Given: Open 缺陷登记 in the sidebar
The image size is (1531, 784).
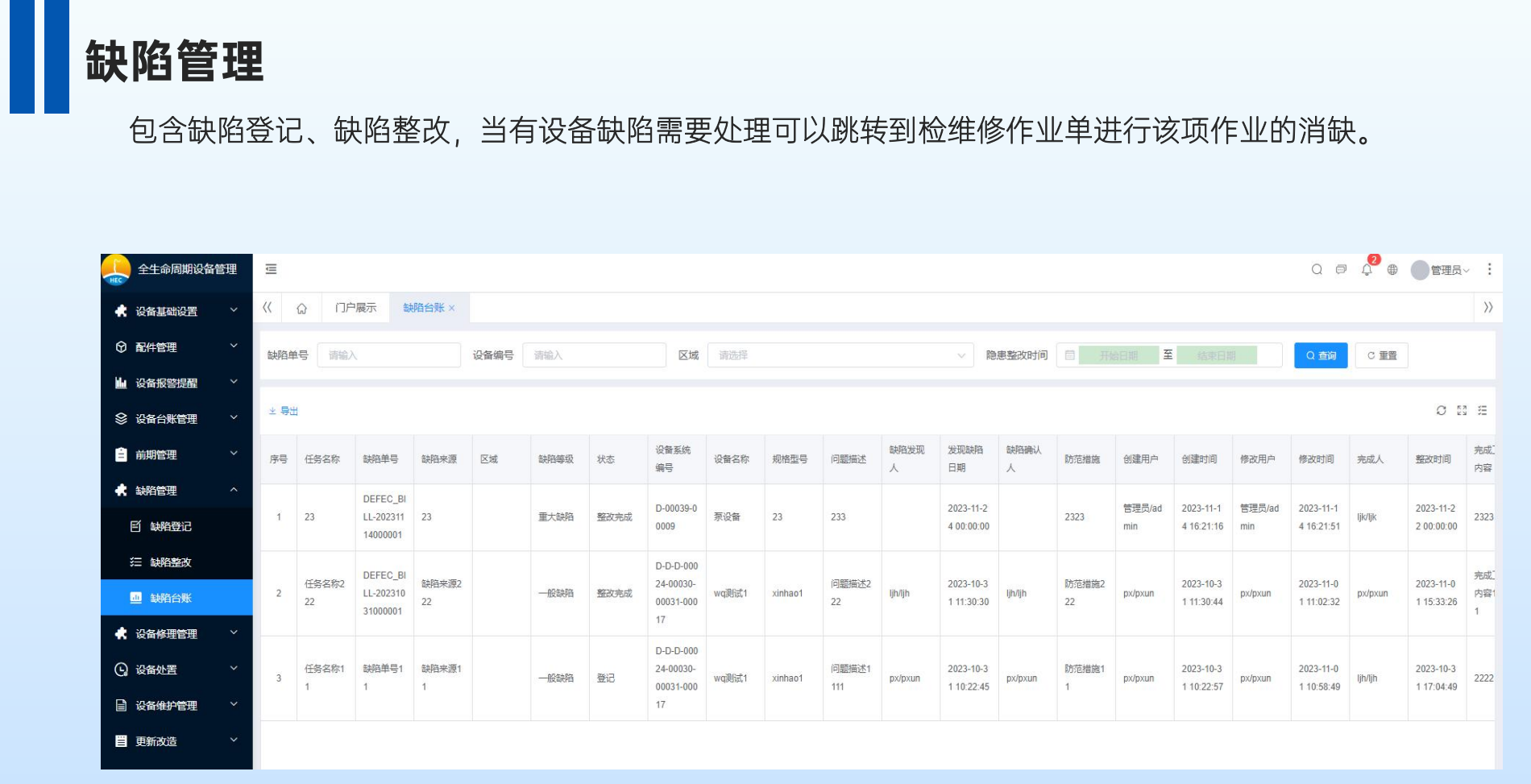Looking at the screenshot, I should 176,526.
